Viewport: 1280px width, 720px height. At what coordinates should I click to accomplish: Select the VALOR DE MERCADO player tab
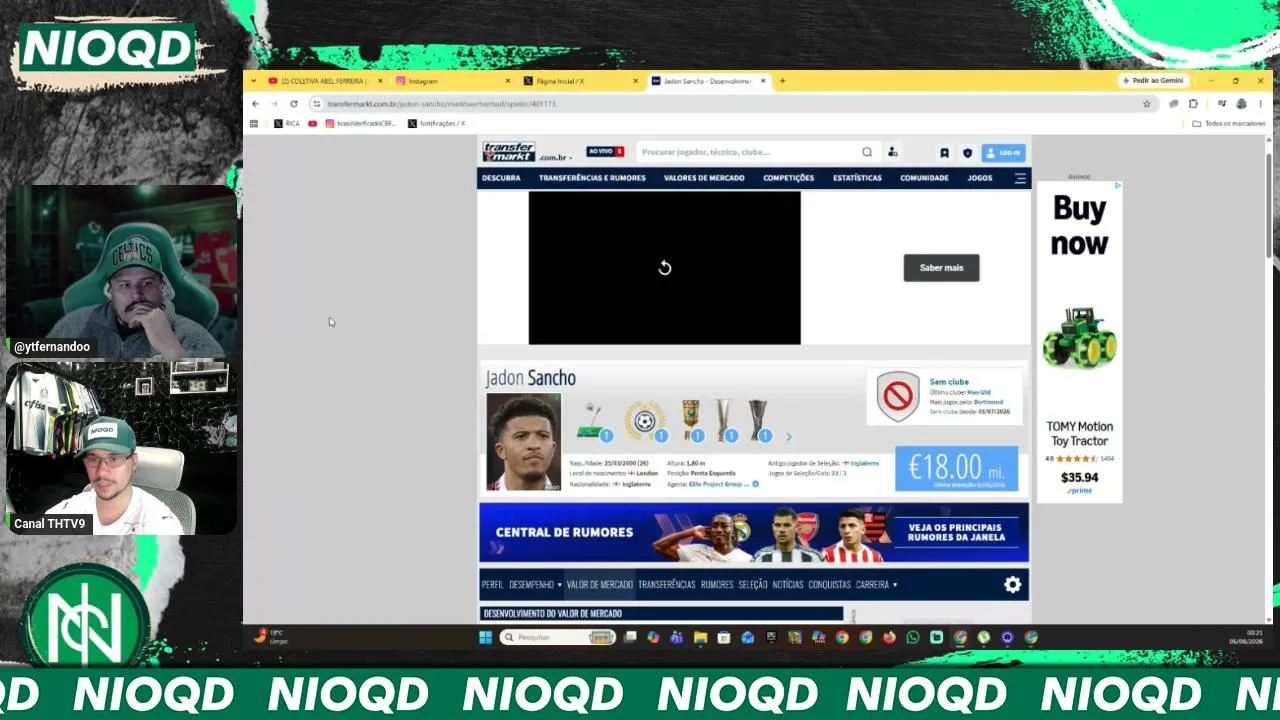[x=600, y=585]
